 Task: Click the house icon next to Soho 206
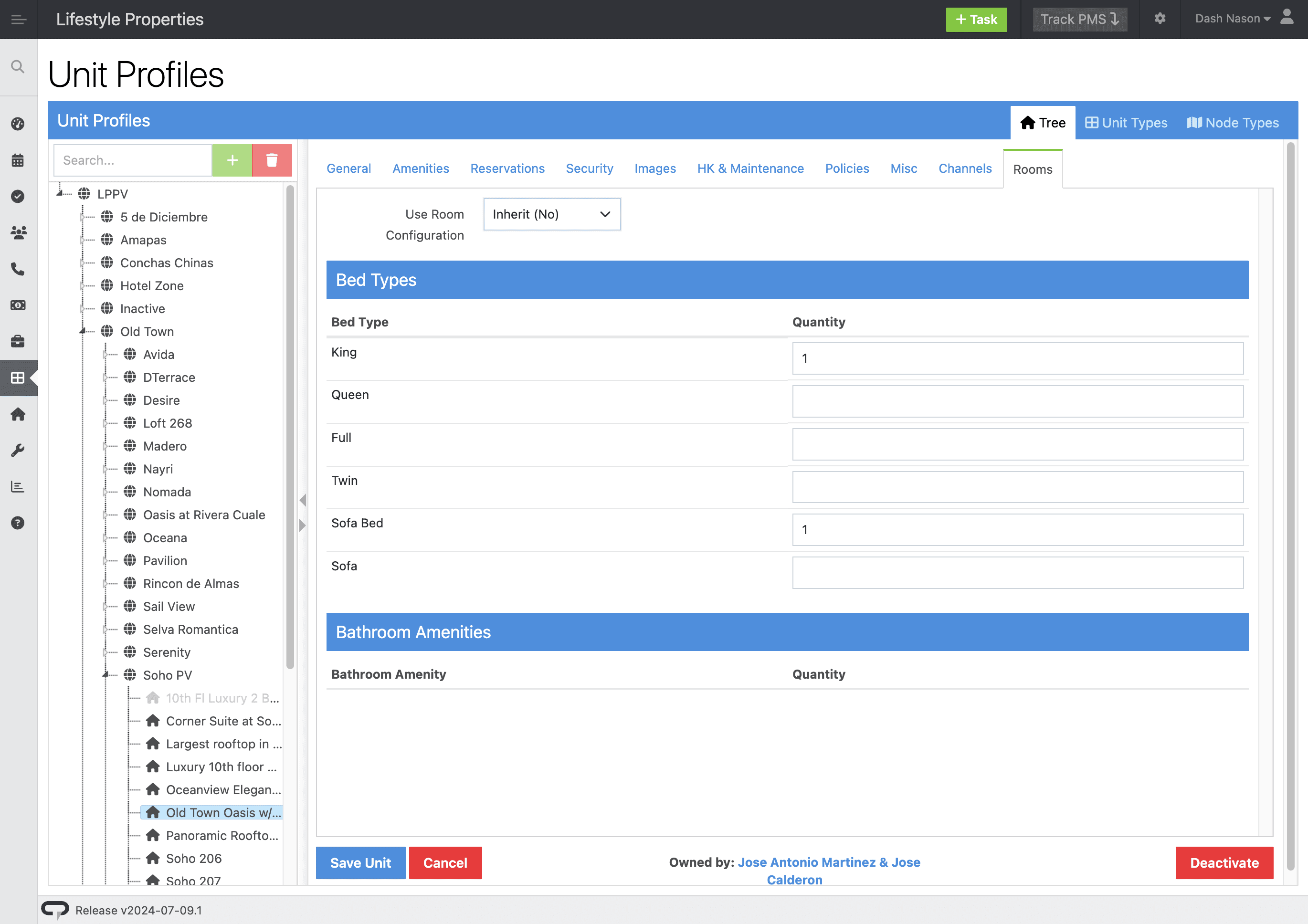coord(153,858)
